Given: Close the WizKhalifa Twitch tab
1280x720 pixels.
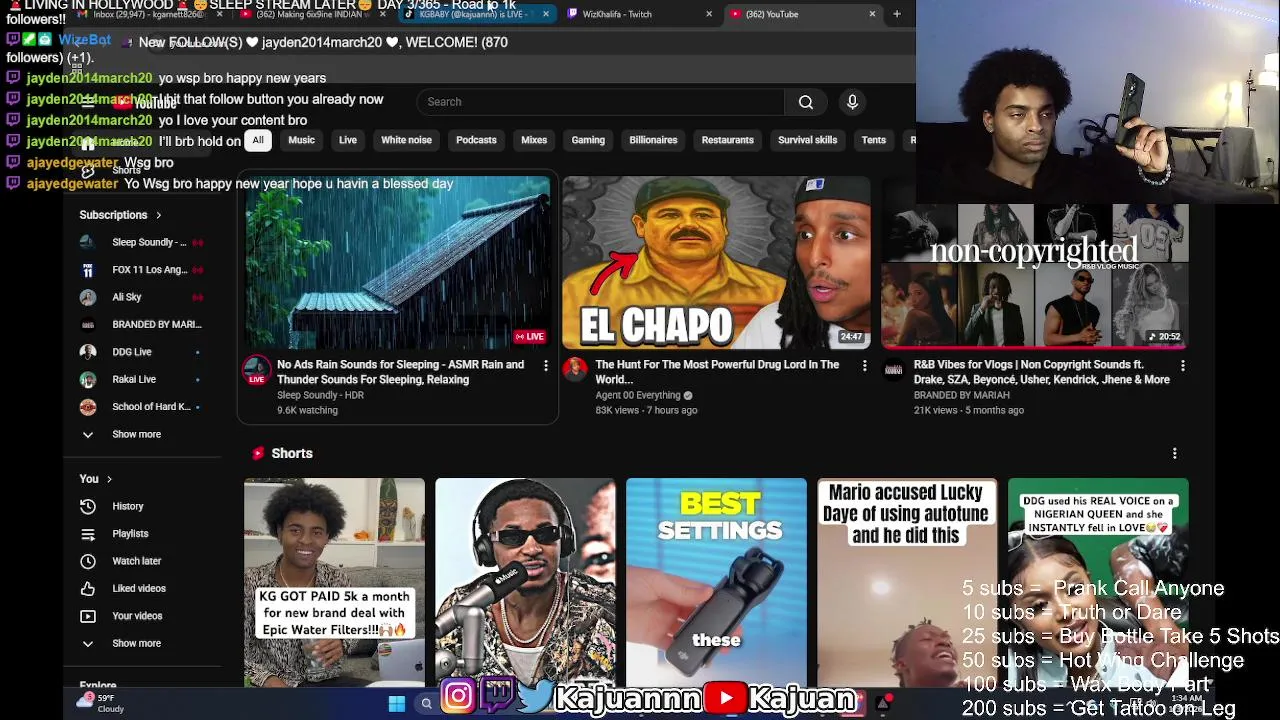Looking at the screenshot, I should coord(709,14).
